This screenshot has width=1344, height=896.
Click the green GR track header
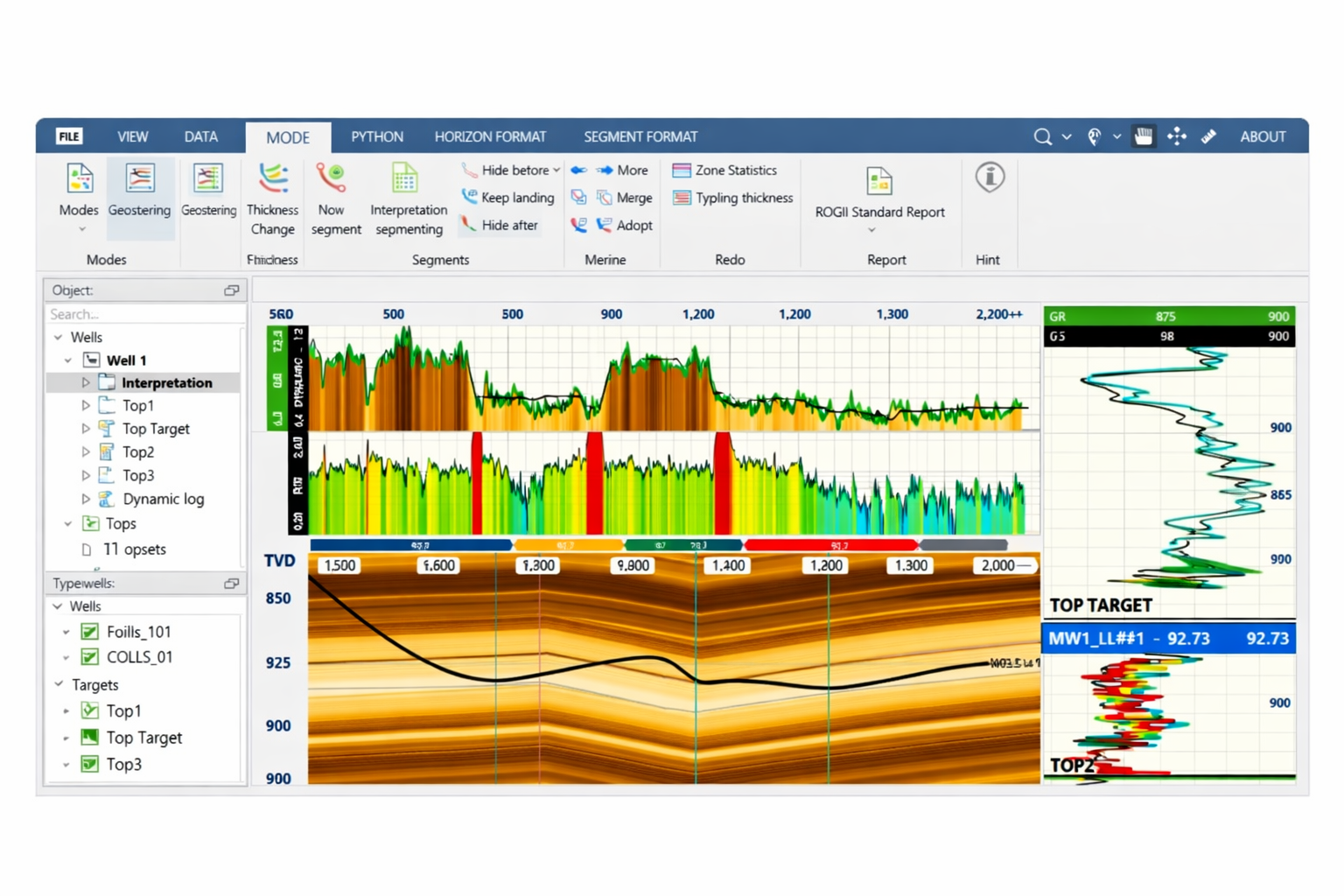[1169, 317]
